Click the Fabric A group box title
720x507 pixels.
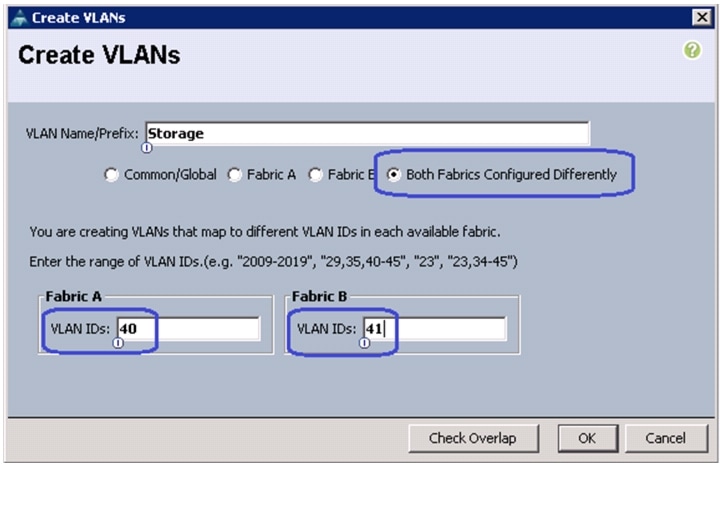73,297
